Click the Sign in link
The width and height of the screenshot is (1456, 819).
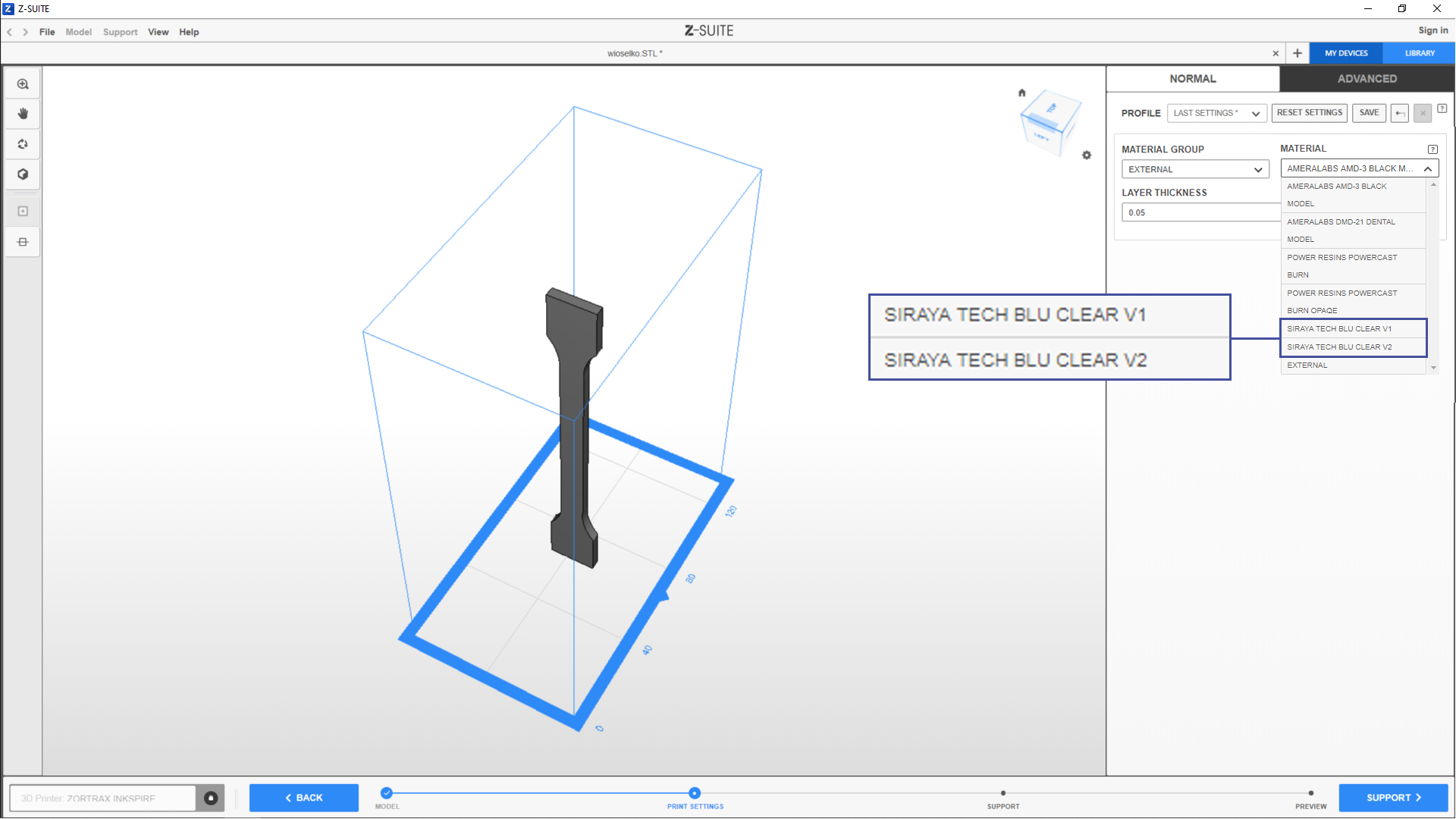(1433, 30)
